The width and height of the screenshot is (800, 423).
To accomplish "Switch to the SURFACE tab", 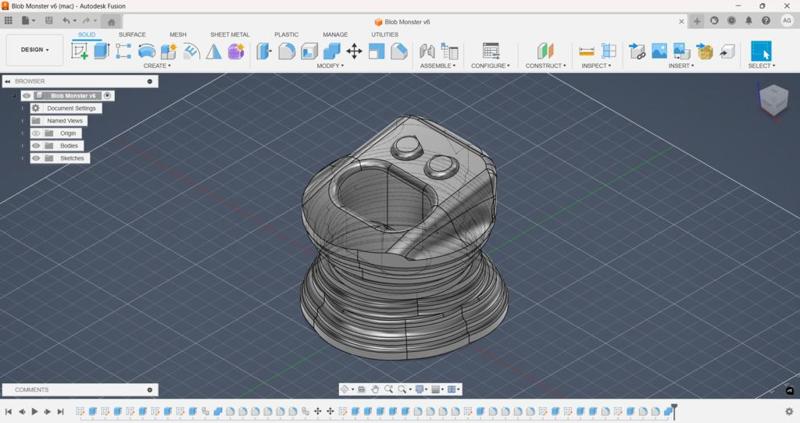I will 132,34.
